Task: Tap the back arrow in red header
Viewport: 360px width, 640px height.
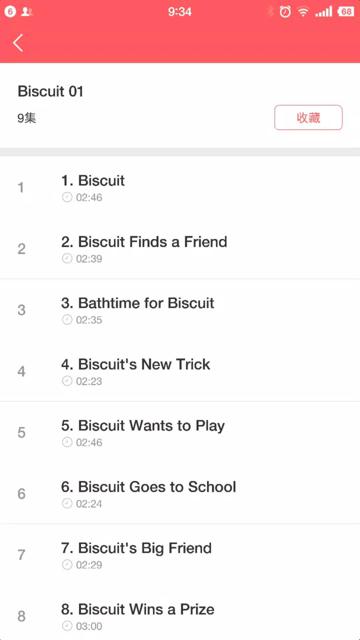Action: coord(18,43)
